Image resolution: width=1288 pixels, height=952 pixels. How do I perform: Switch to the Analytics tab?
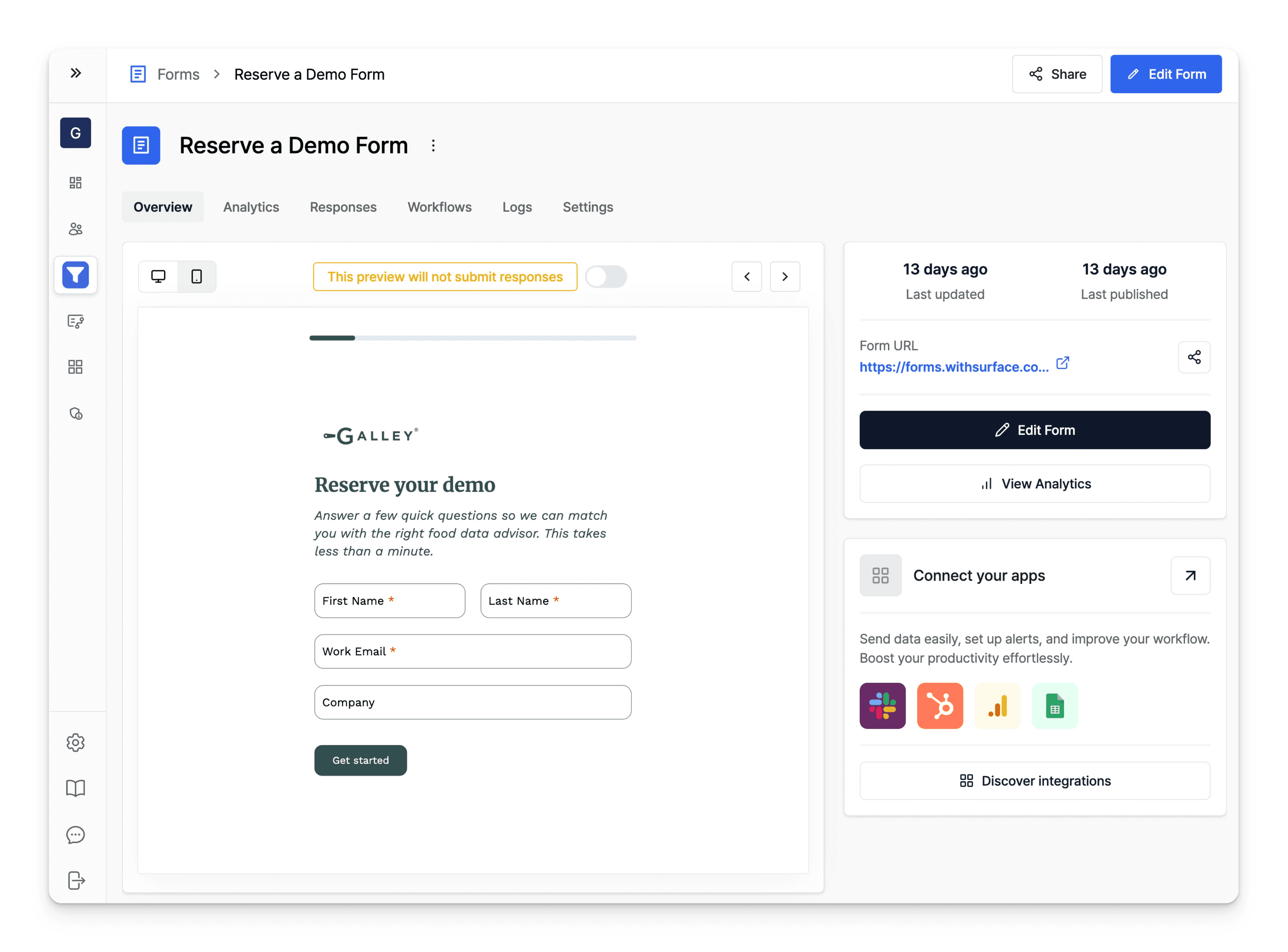click(251, 207)
